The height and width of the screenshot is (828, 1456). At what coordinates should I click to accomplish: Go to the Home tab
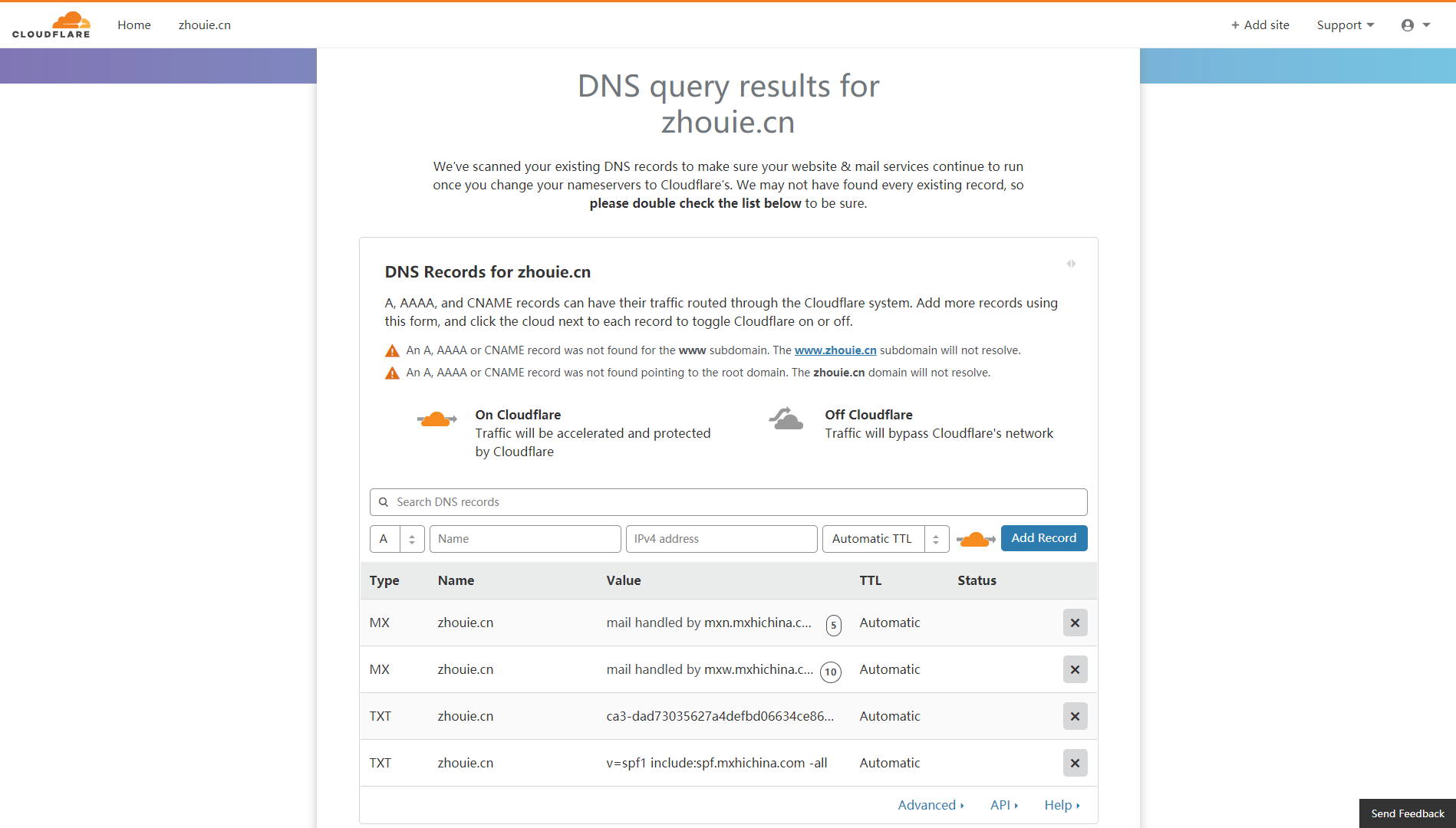point(134,25)
